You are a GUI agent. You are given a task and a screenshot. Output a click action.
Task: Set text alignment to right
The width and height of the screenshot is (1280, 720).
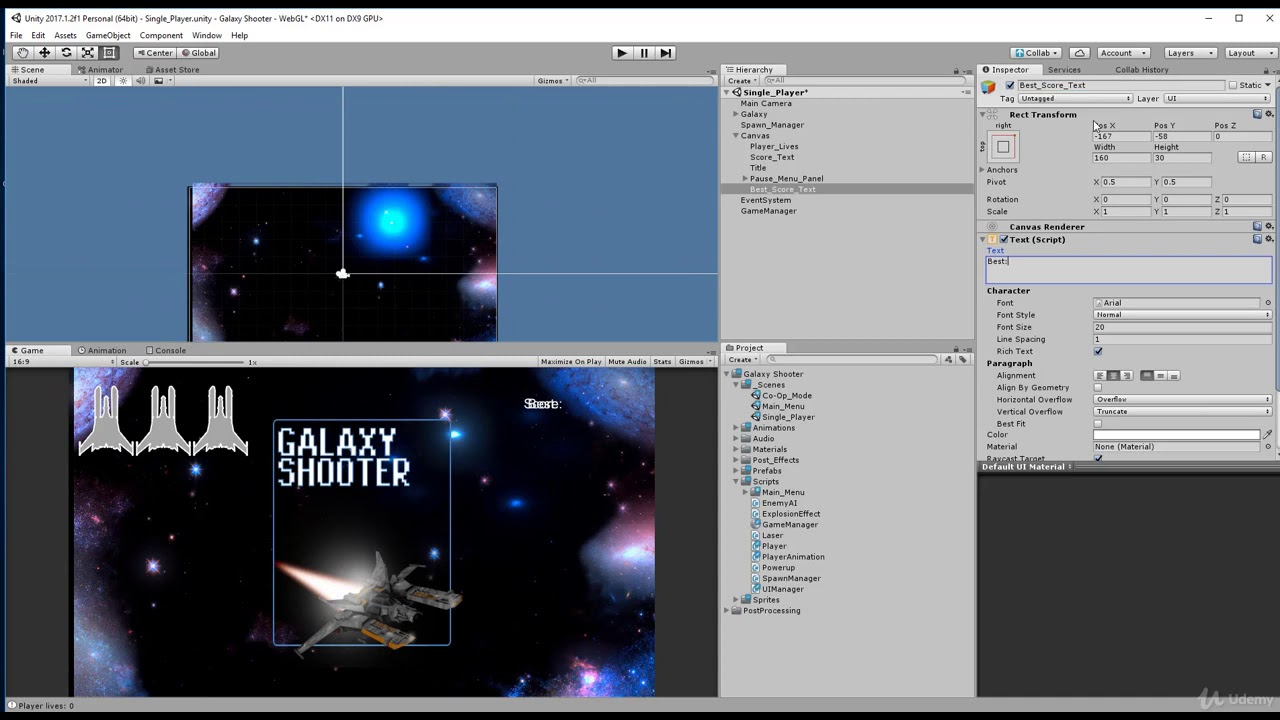click(x=1127, y=376)
